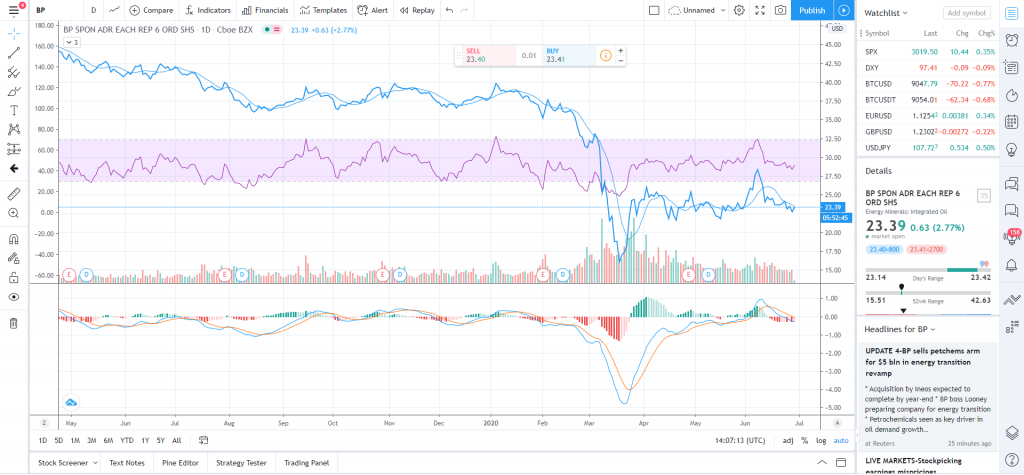Select the BTCUSD row in watchlist

click(x=928, y=84)
